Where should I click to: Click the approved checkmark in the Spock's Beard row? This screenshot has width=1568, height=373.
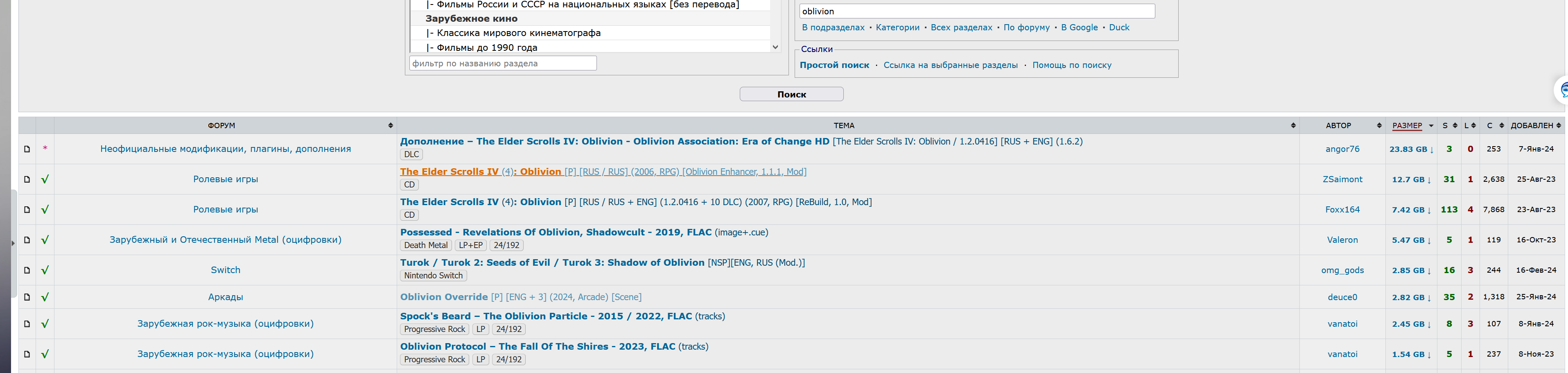pos(45,324)
